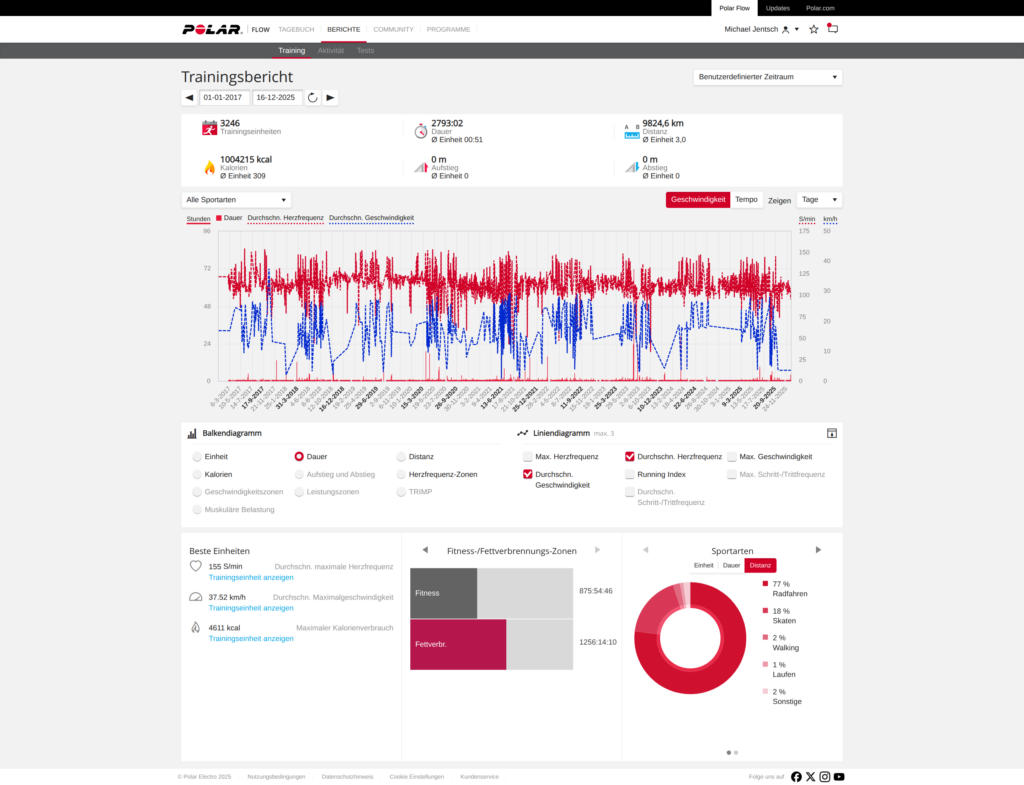Switch to the Aktivität tab
The width and height of the screenshot is (1024, 785).
click(330, 50)
